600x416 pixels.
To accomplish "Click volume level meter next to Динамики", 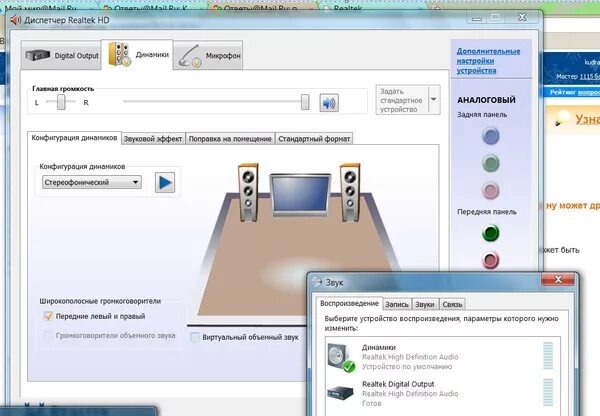I will click(548, 356).
